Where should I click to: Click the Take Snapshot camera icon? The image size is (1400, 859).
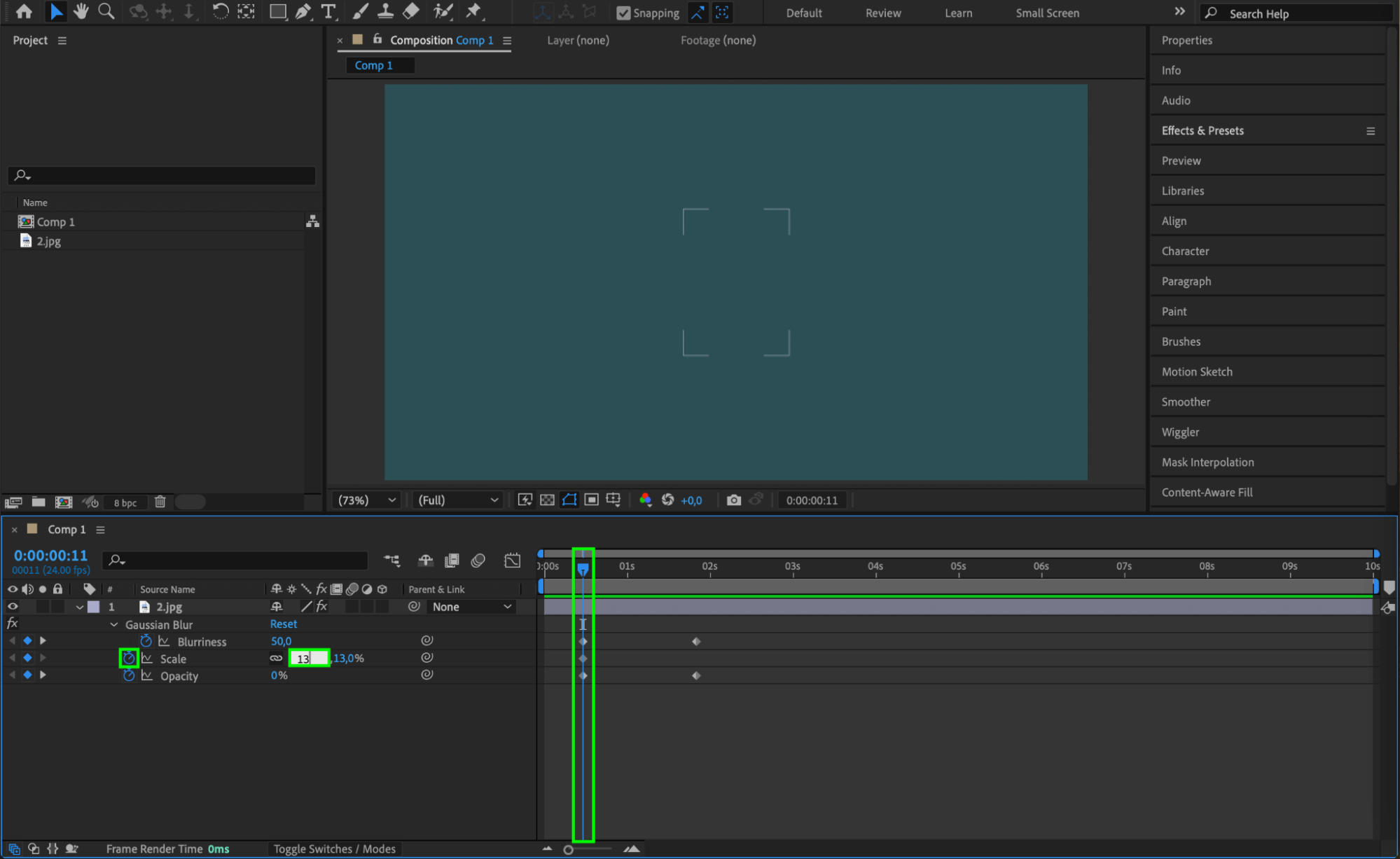[733, 500]
